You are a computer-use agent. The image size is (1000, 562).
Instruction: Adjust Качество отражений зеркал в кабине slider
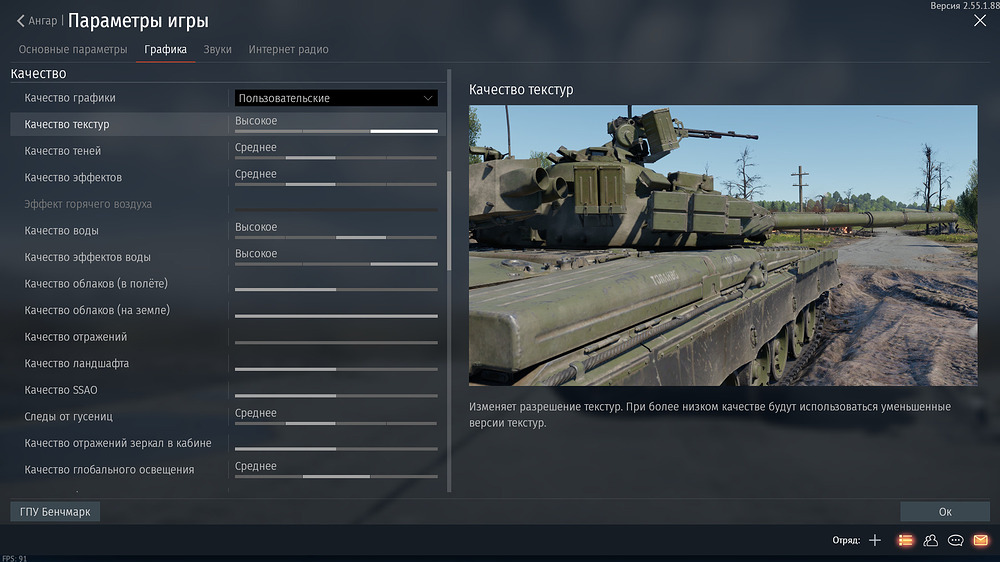coord(336,448)
